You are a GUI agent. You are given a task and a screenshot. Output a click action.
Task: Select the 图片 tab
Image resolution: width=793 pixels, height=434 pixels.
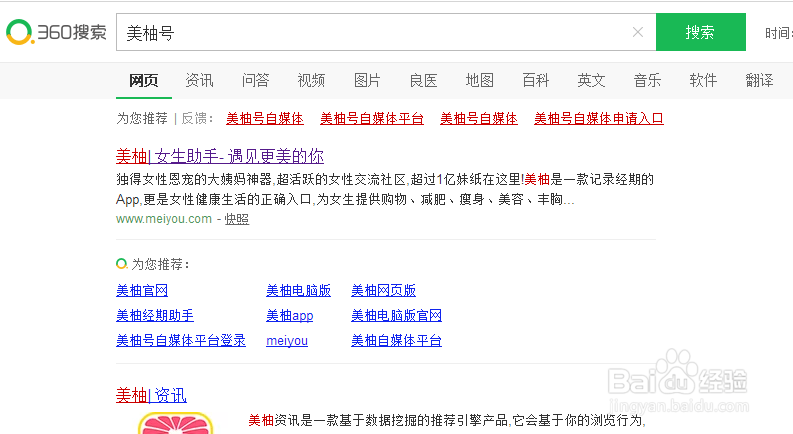(x=367, y=80)
